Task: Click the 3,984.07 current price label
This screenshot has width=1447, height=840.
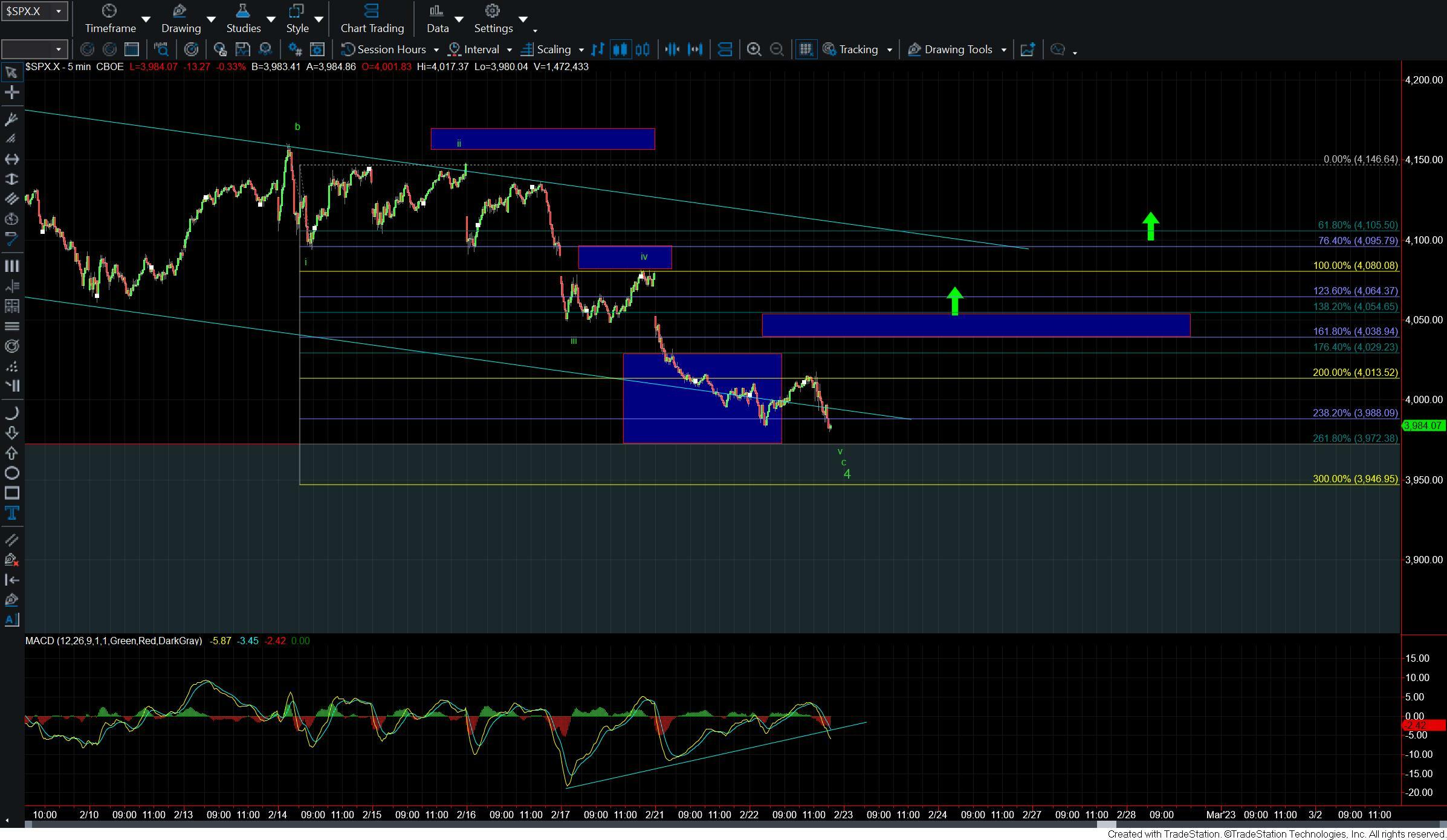Action: click(x=1423, y=425)
